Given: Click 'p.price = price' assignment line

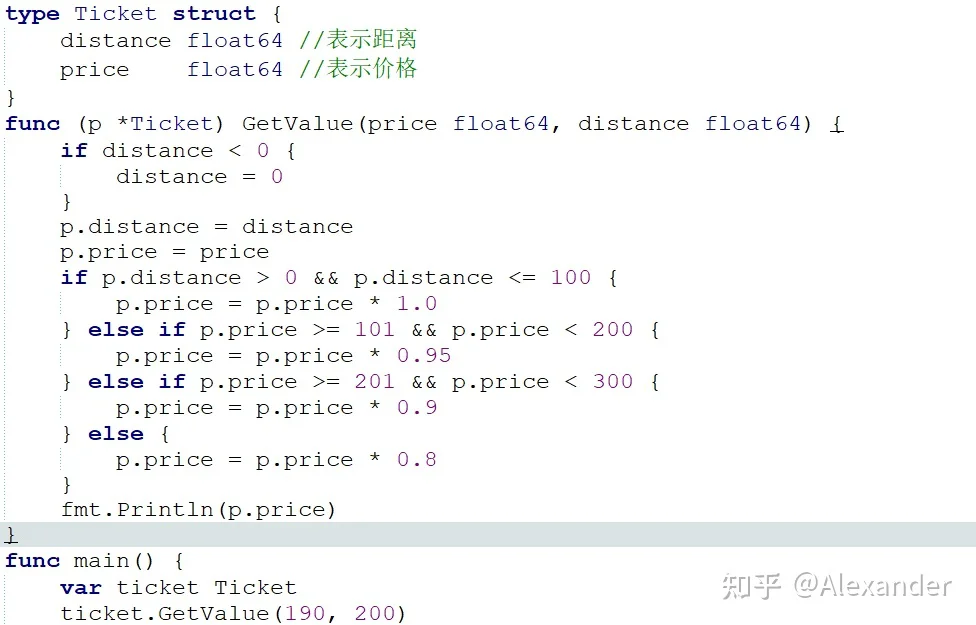Looking at the screenshot, I should tap(164, 252).
